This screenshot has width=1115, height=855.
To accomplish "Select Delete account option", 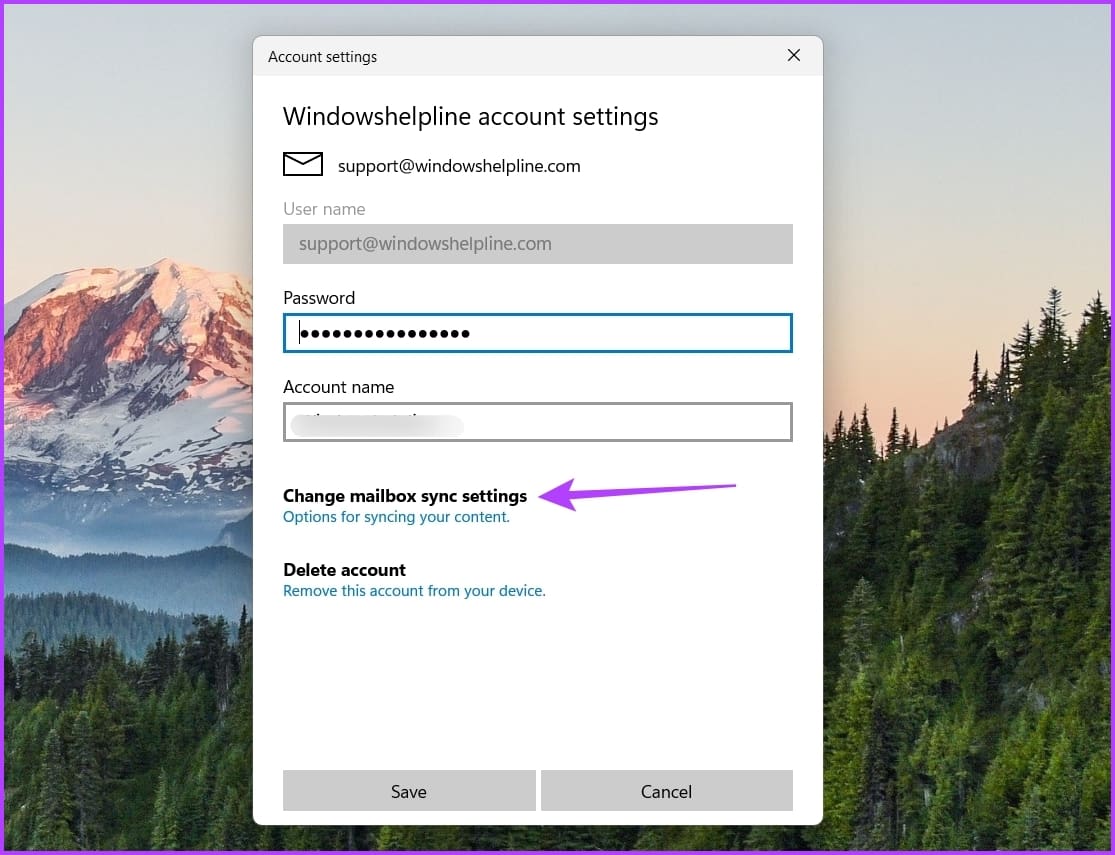I will [x=344, y=570].
